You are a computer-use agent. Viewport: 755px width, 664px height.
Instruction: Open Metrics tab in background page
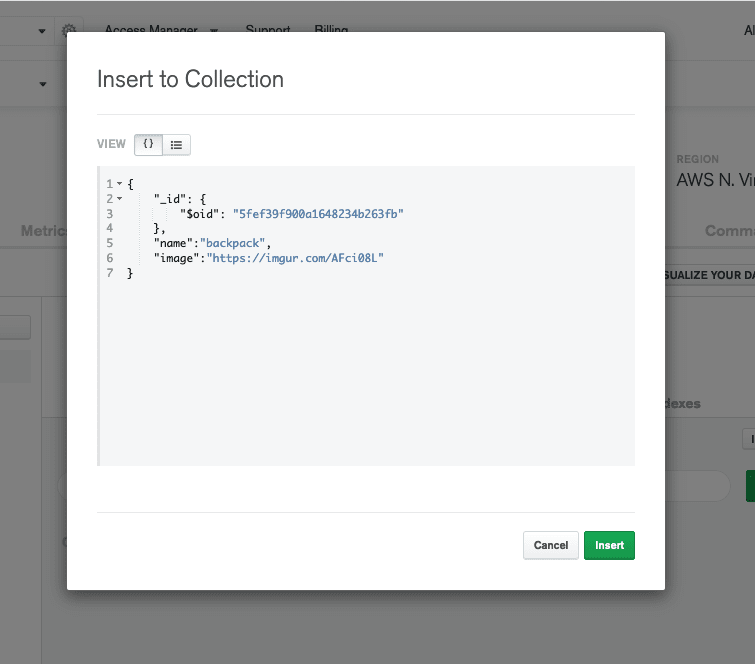(x=44, y=231)
